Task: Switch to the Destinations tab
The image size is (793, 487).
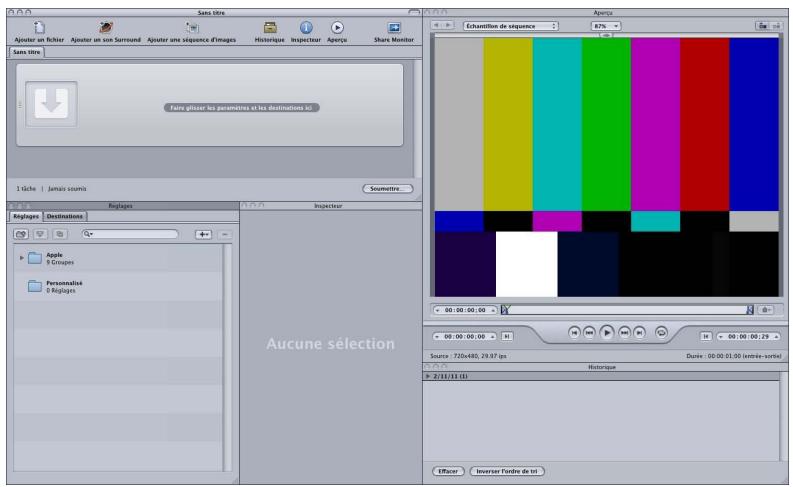Action: pos(66,216)
